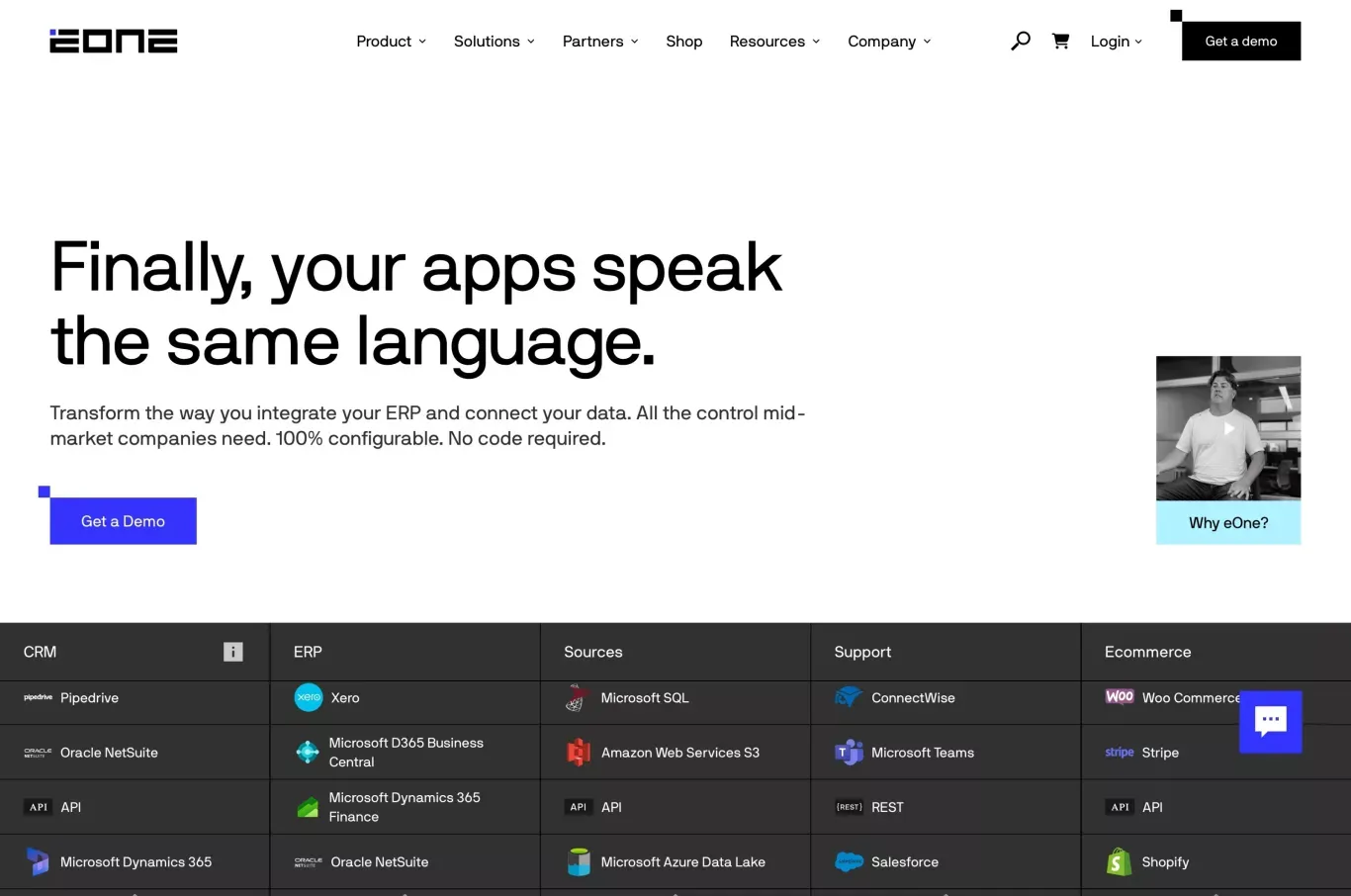Click the REST badge icon
The height and width of the screenshot is (896, 1351).
[849, 807]
